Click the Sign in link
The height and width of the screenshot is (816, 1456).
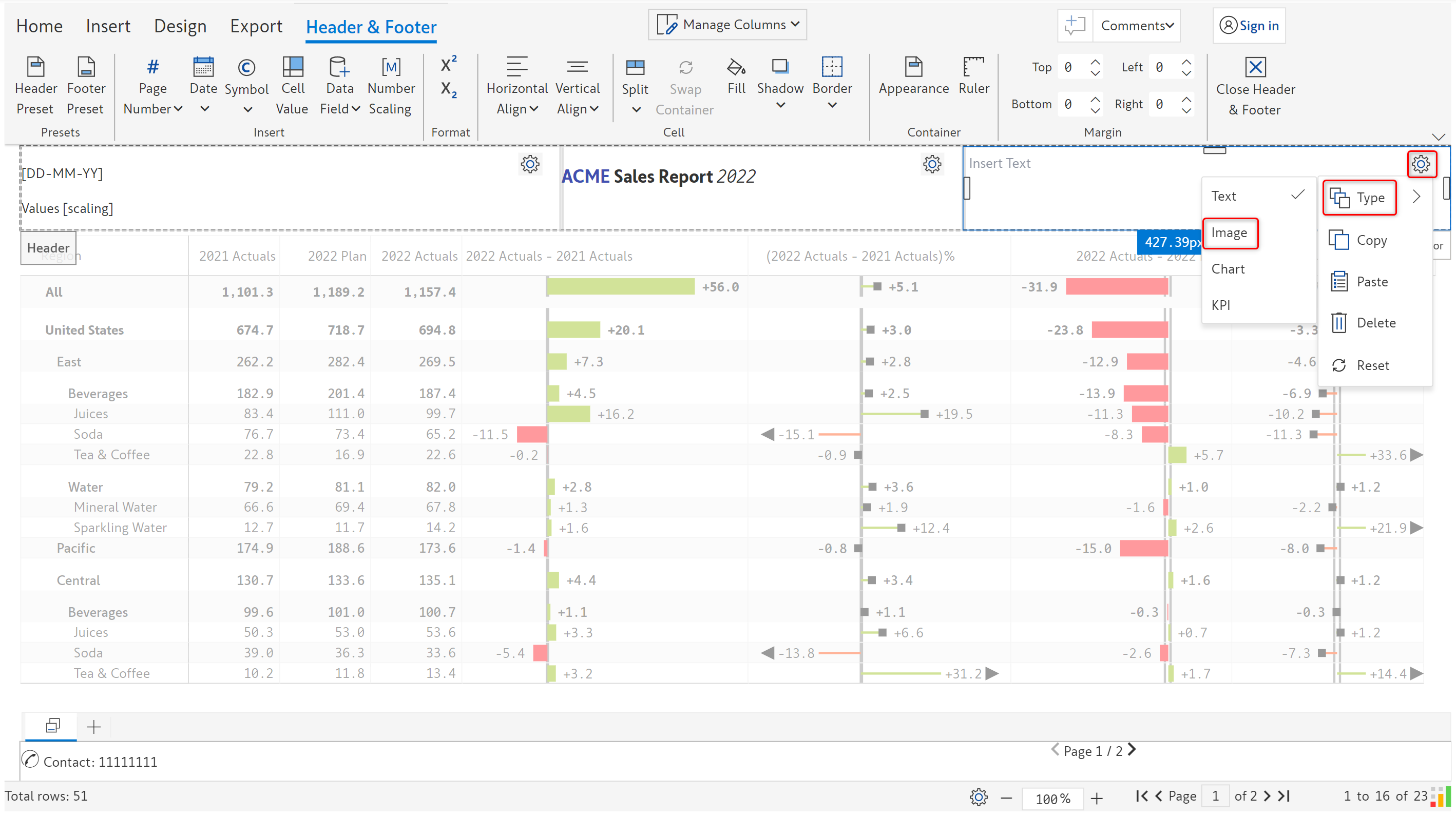(1258, 26)
